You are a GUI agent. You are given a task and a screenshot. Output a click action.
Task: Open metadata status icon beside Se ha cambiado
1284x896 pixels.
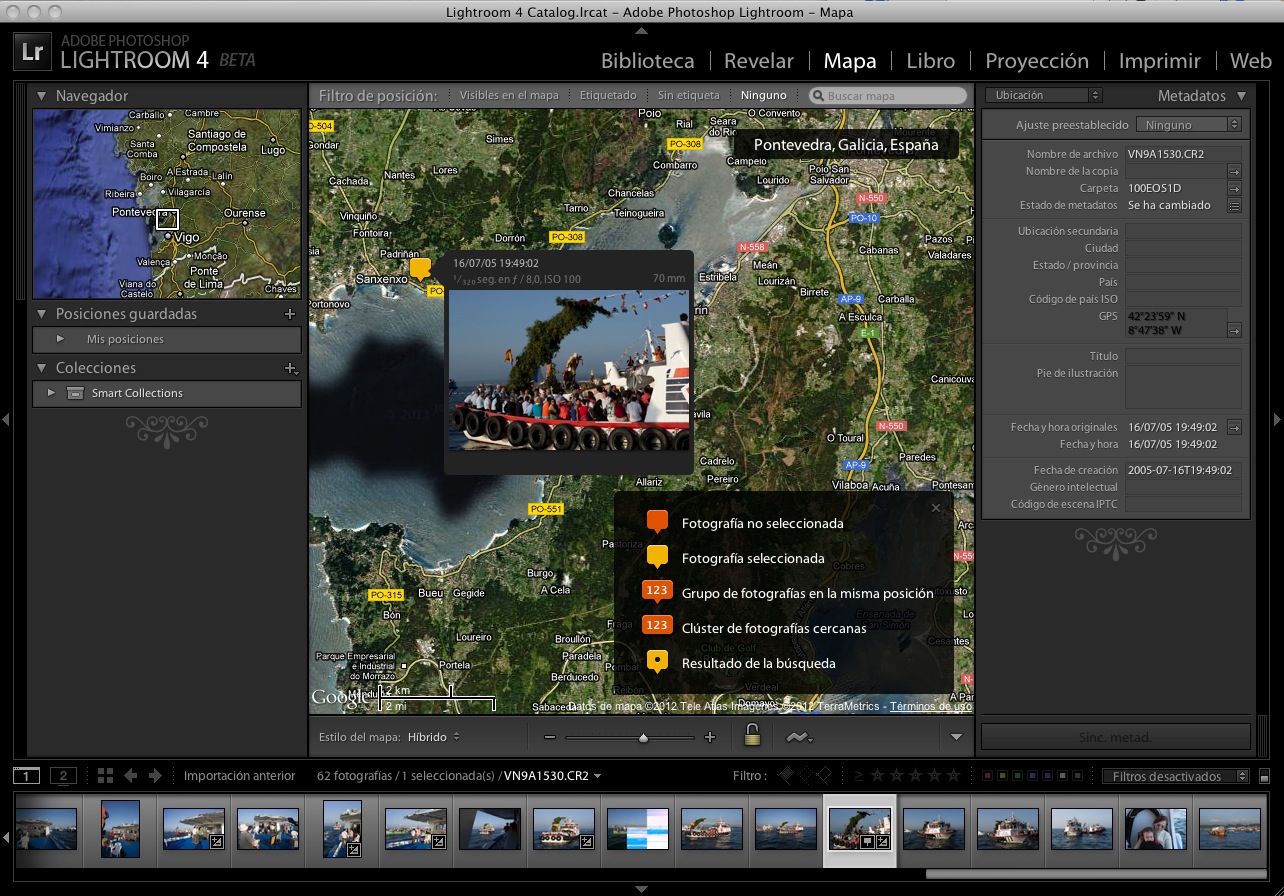pos(1234,206)
